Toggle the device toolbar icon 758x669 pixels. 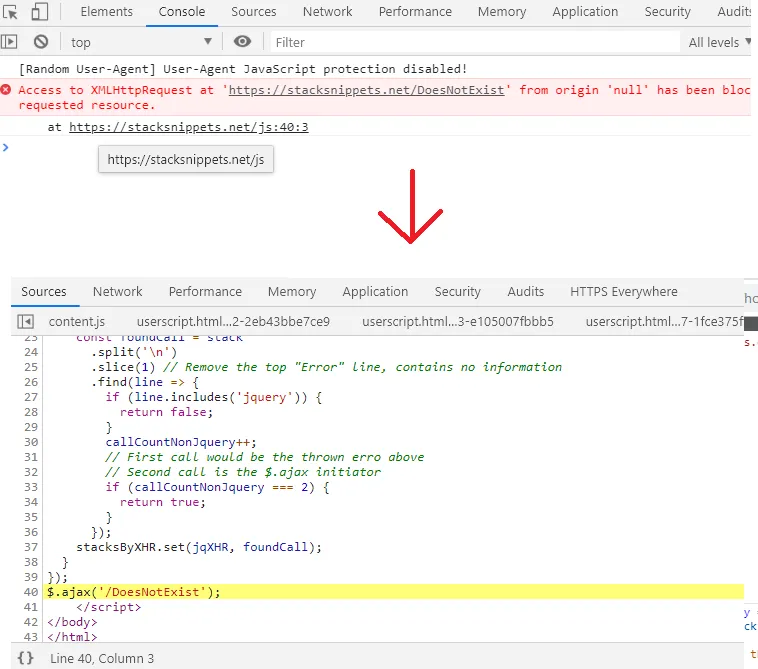point(40,12)
